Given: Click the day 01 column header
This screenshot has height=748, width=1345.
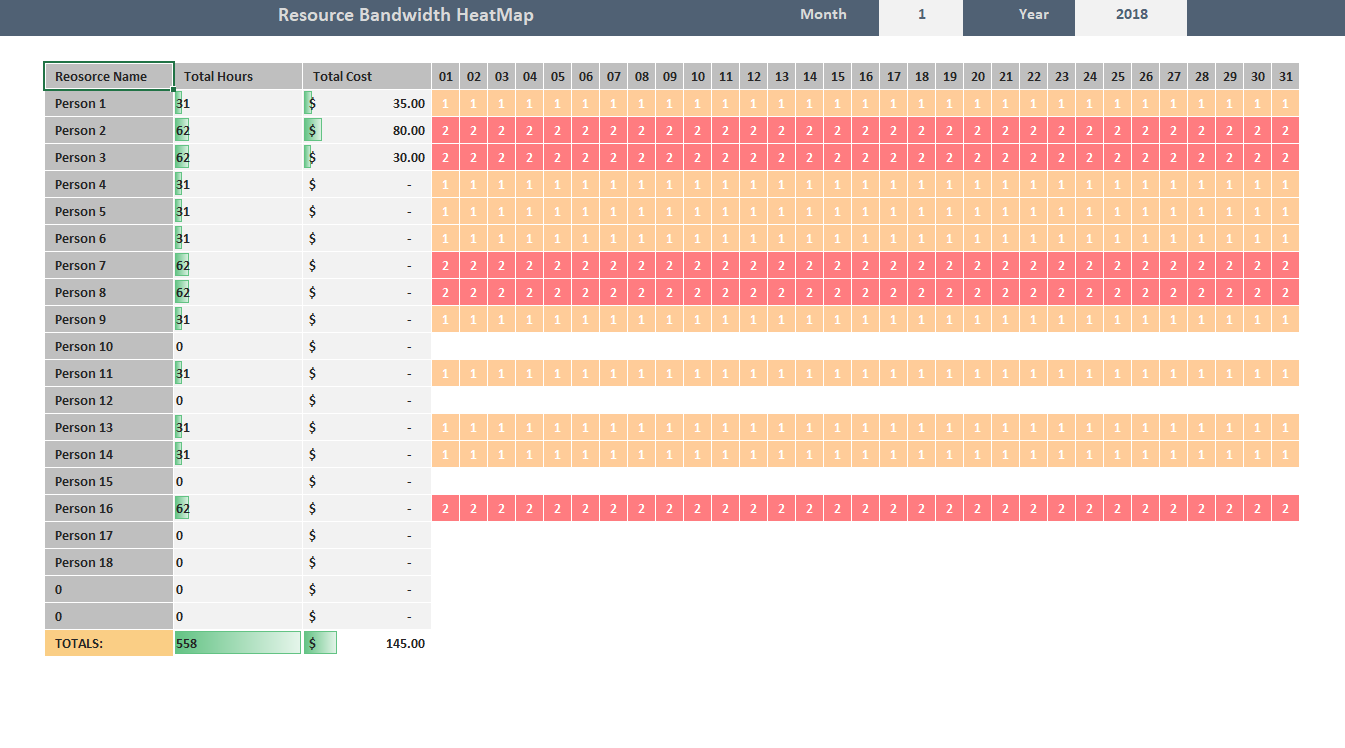Looking at the screenshot, I should click(445, 75).
